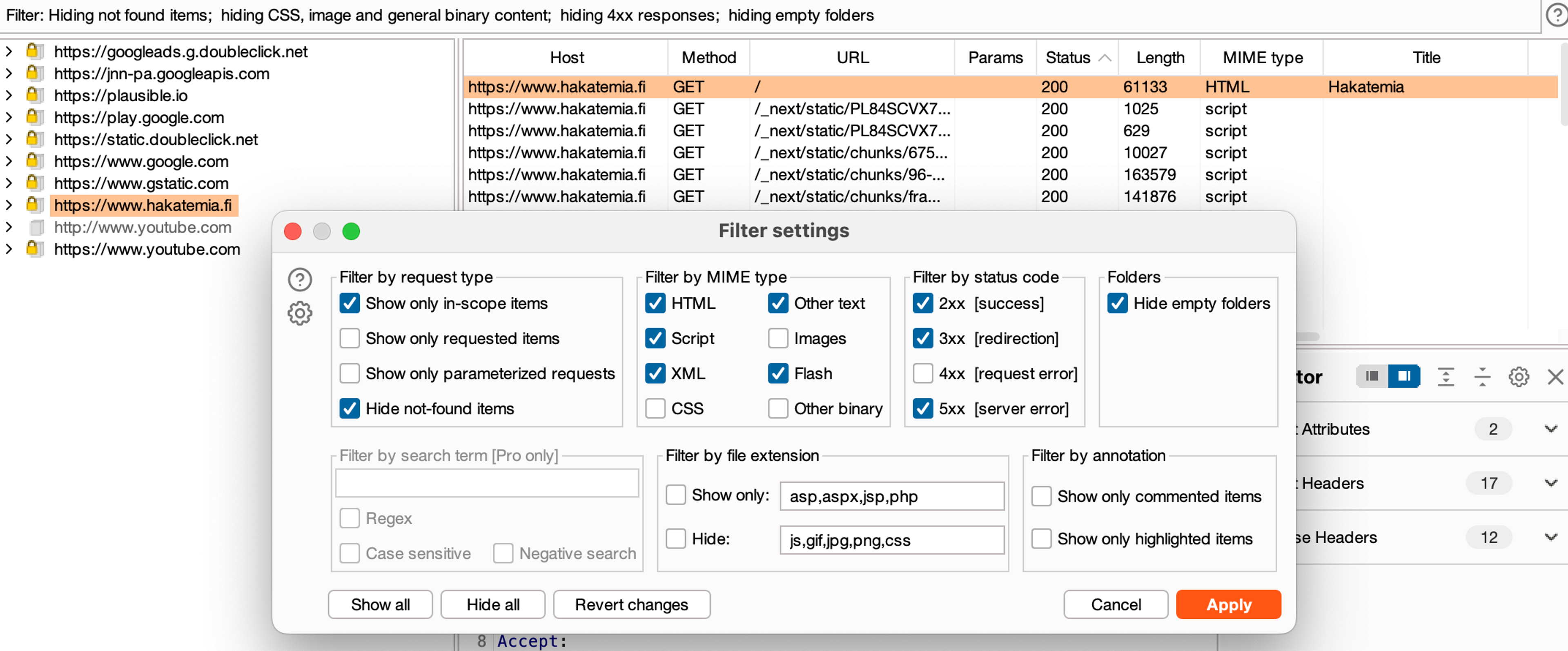Viewport: 1568px width, 651px height.
Task: Expand the Attributes section chevron
Action: [1550, 429]
